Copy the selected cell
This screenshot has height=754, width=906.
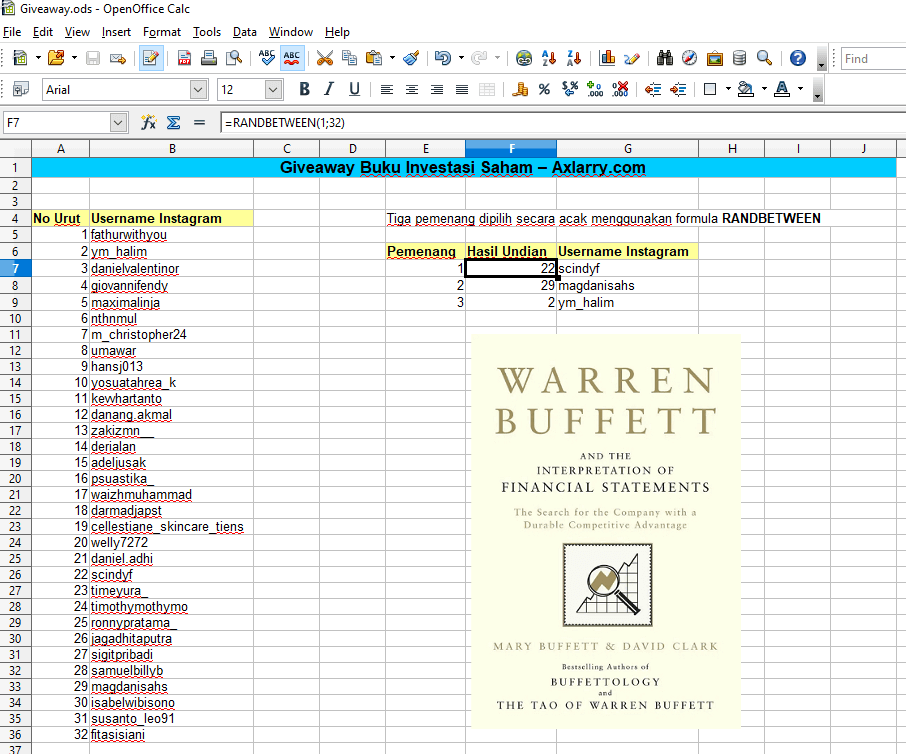tap(350, 58)
